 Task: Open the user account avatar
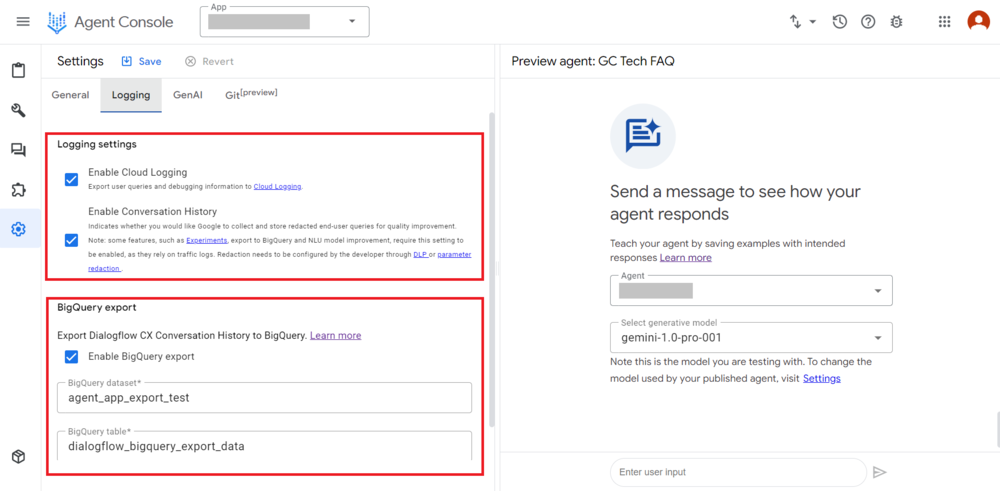pos(978,21)
